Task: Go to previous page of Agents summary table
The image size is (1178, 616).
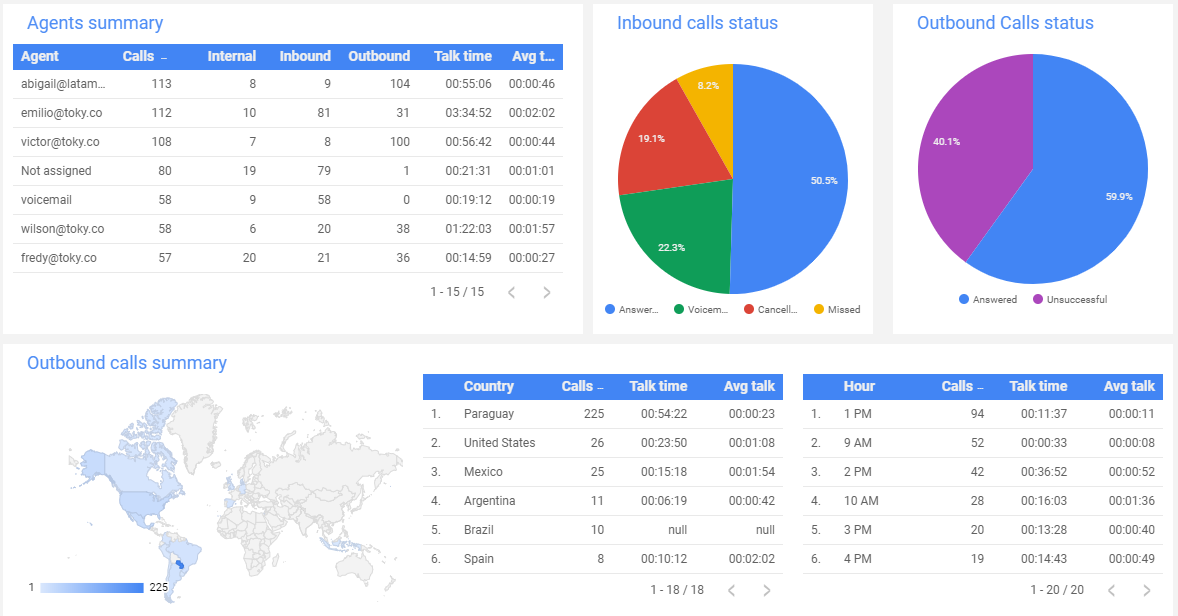Action: click(x=511, y=292)
